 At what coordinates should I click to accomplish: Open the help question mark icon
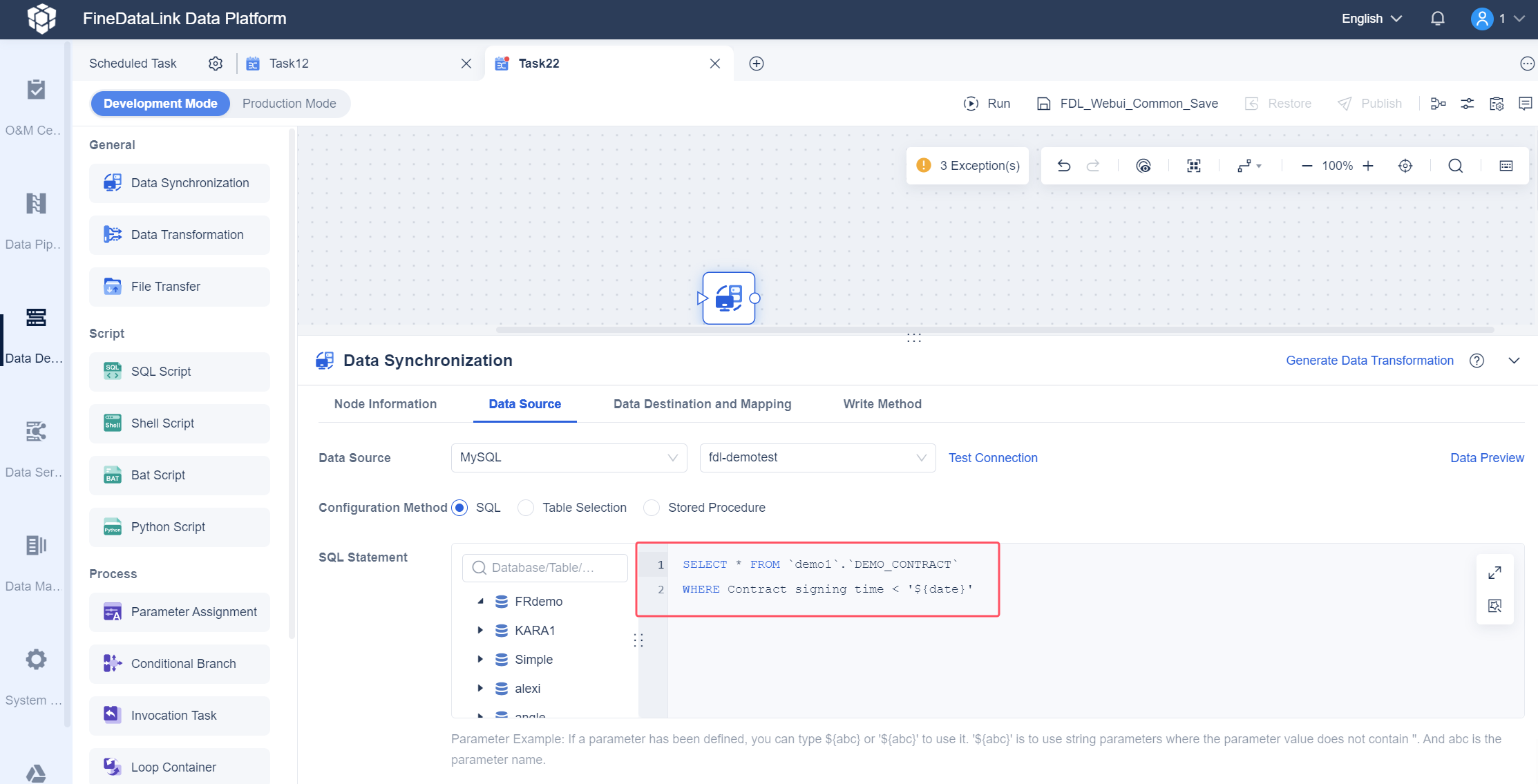[1477, 361]
